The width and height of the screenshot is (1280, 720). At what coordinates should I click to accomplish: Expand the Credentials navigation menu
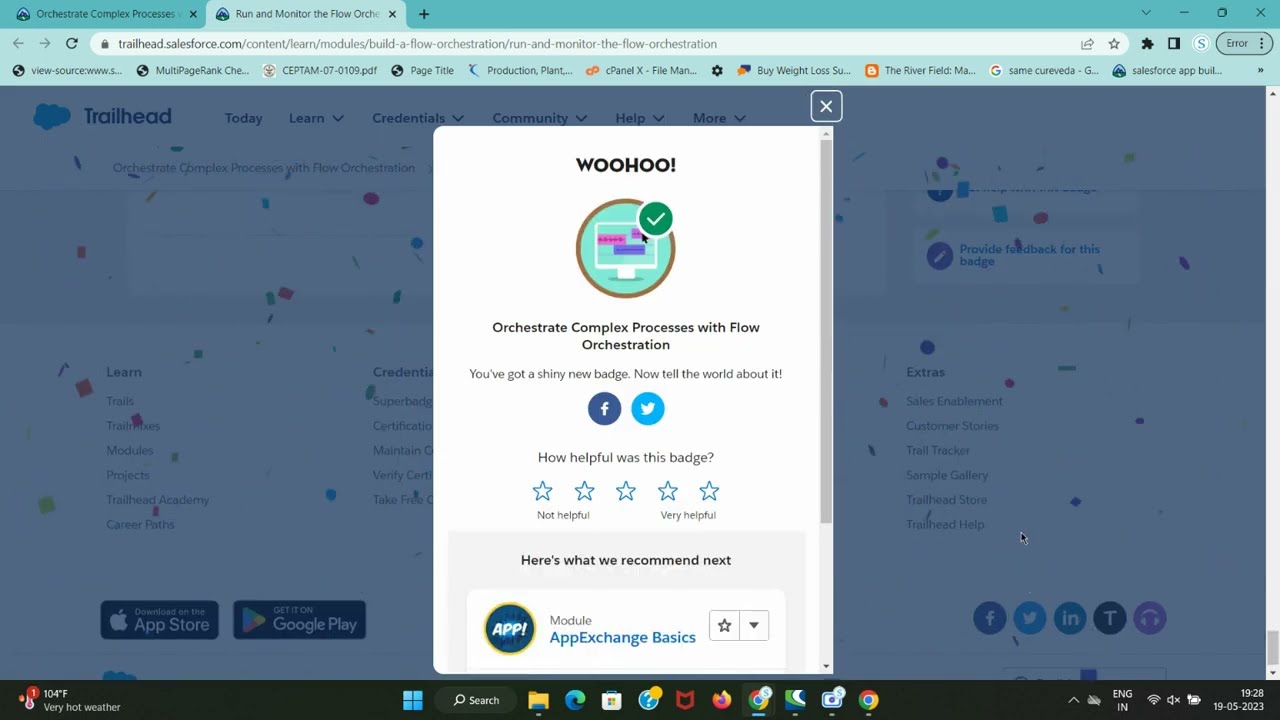pyautogui.click(x=418, y=118)
